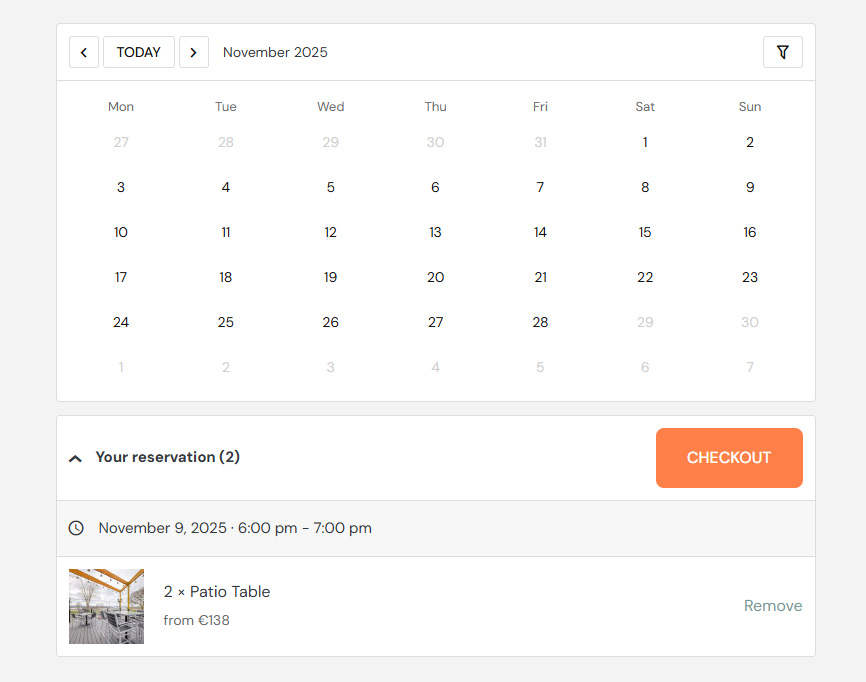Click the clock icon next to reservation time
The height and width of the screenshot is (682, 866).
tap(75, 528)
